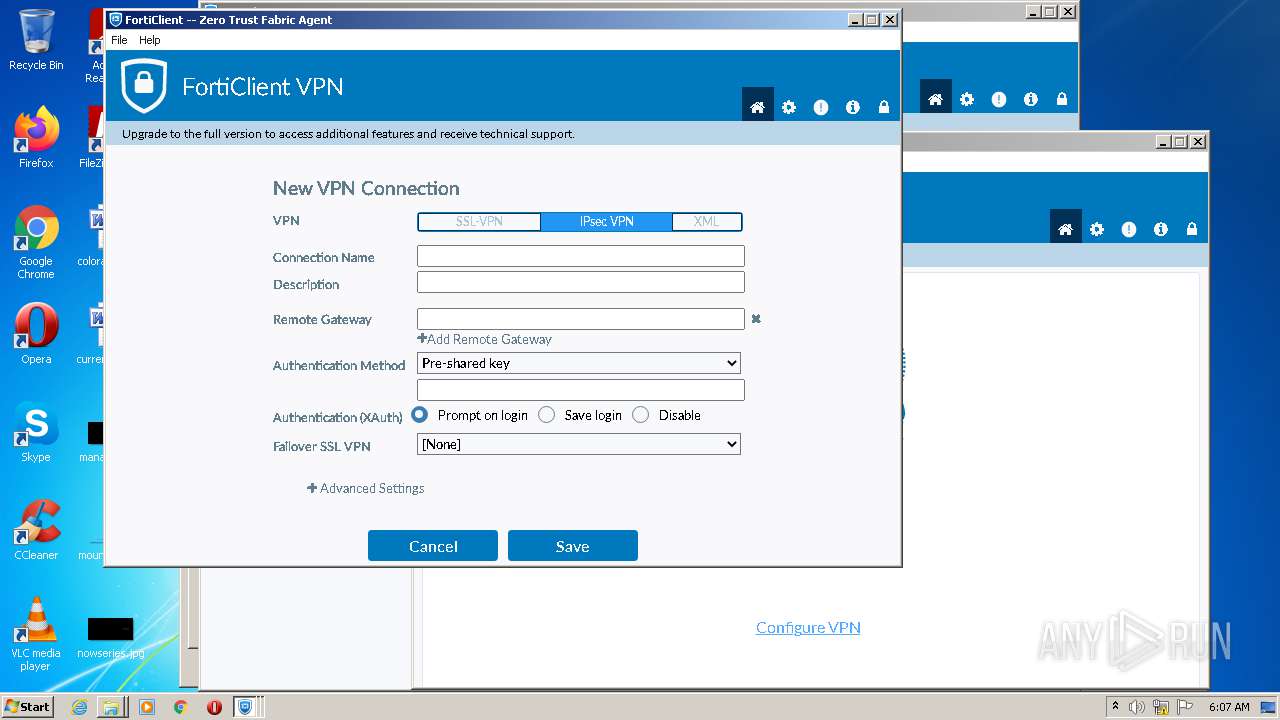Open Internet Explorer from taskbar

(80, 707)
